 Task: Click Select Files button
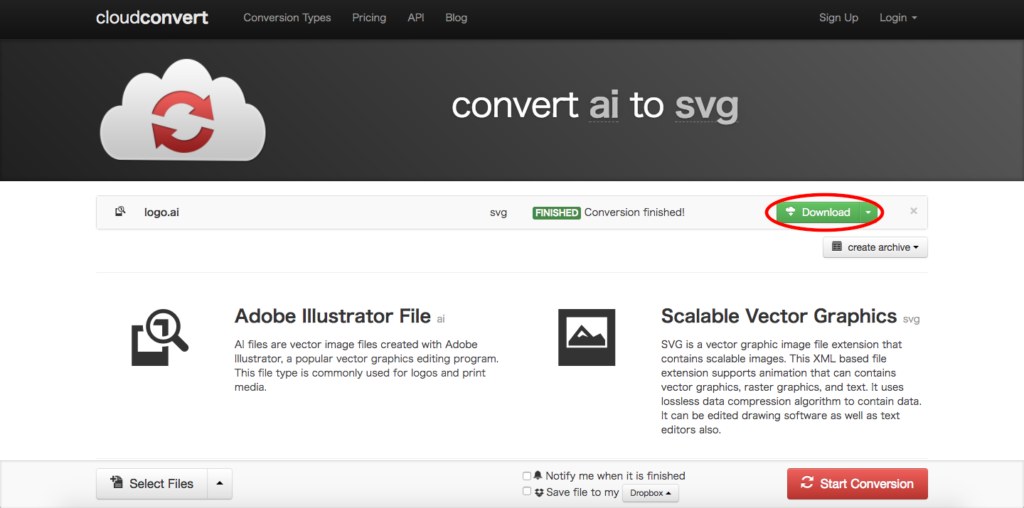click(x=152, y=484)
